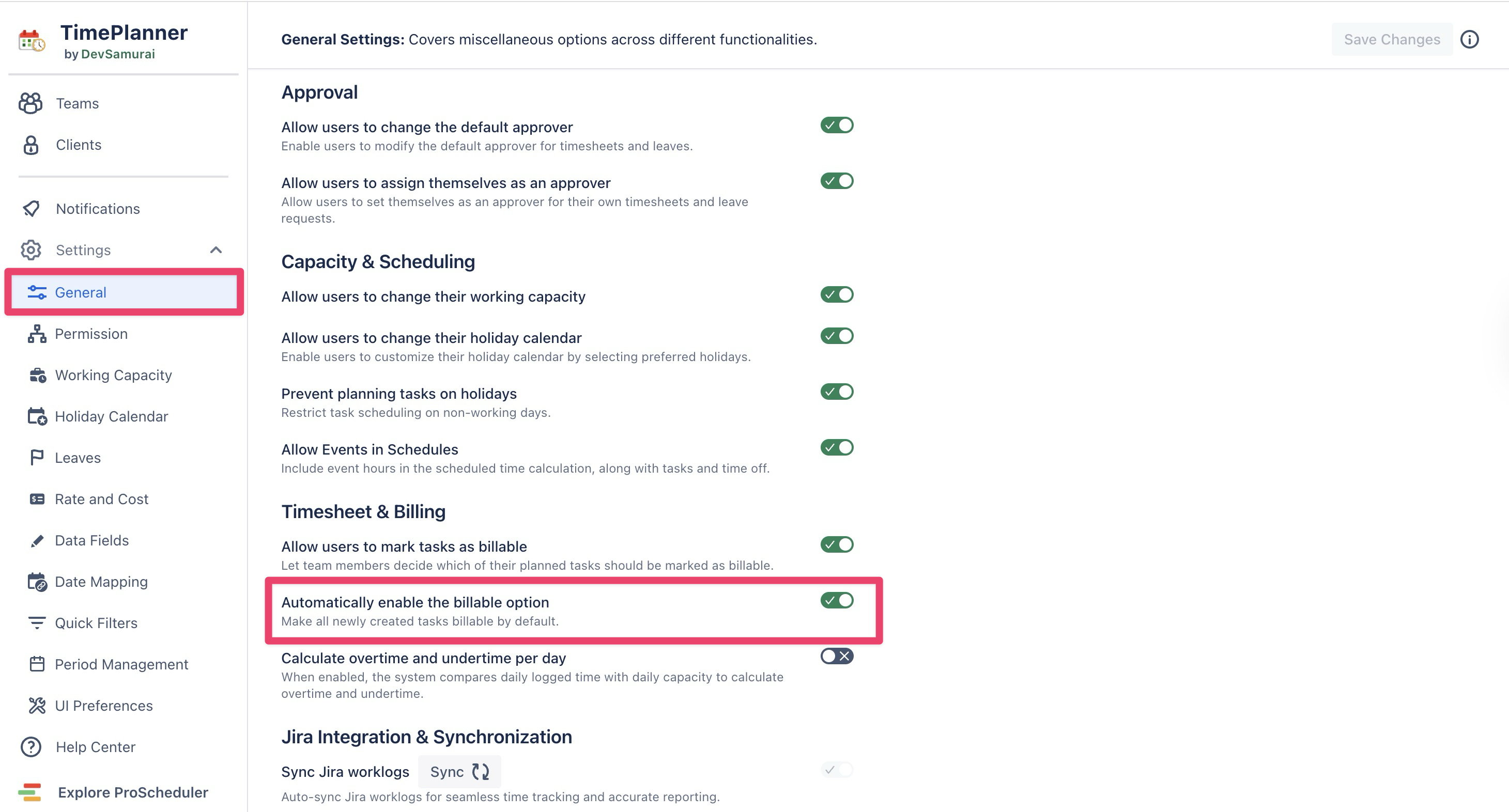Disable Prevent planning tasks on holidays
Screen dimensions: 1509x812
click(837, 392)
